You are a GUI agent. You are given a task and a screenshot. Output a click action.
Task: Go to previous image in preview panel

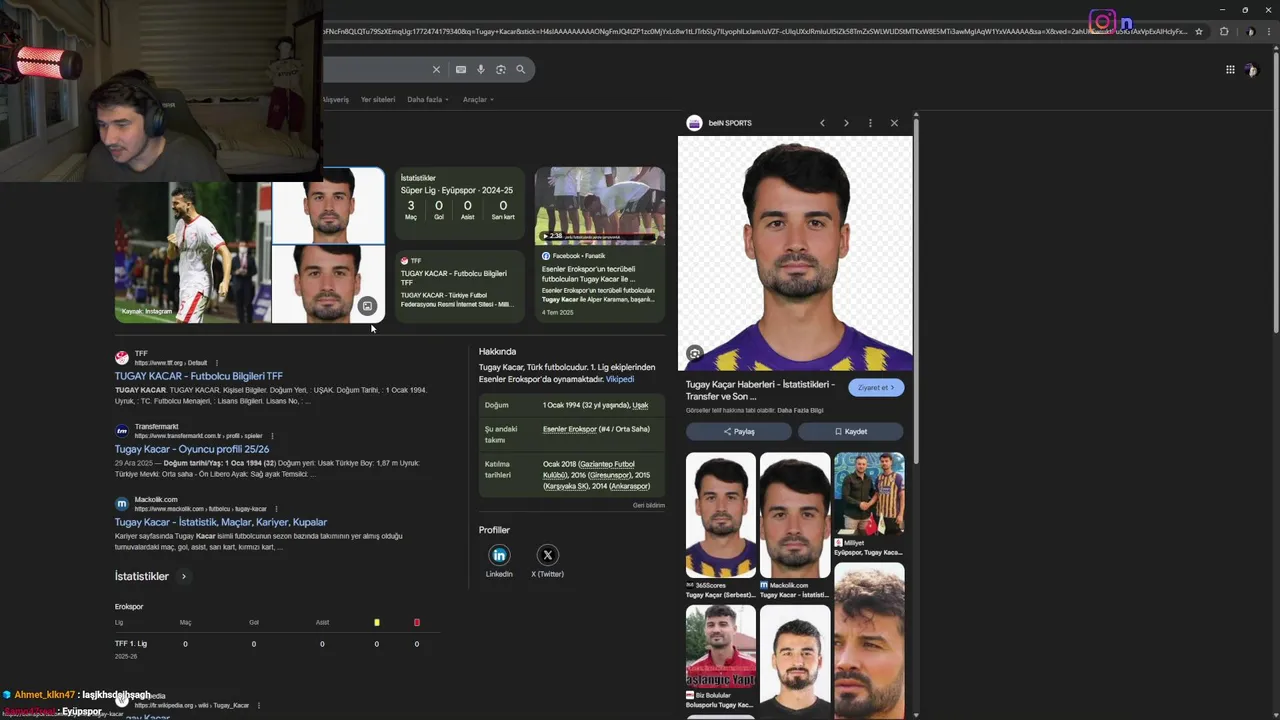(x=822, y=123)
